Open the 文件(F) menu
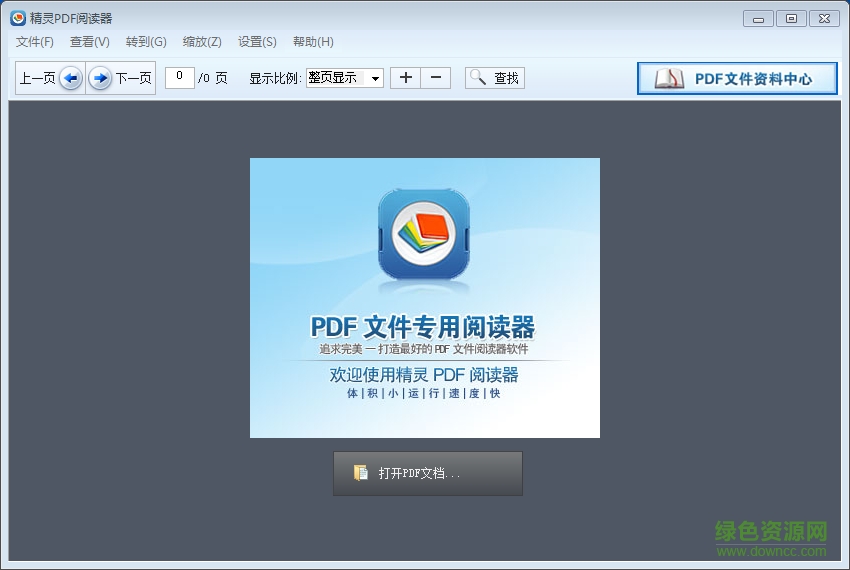Image resolution: width=850 pixels, height=570 pixels. pos(35,42)
